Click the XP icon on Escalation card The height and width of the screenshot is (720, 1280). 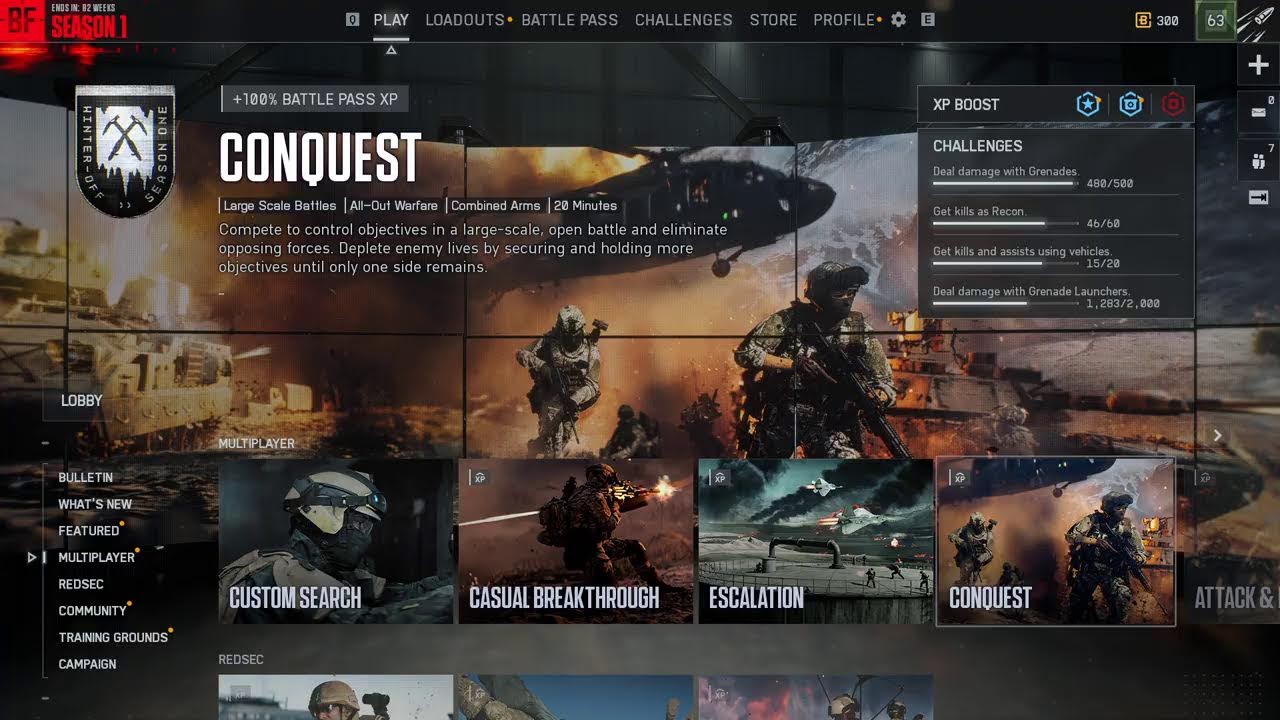[x=720, y=478]
